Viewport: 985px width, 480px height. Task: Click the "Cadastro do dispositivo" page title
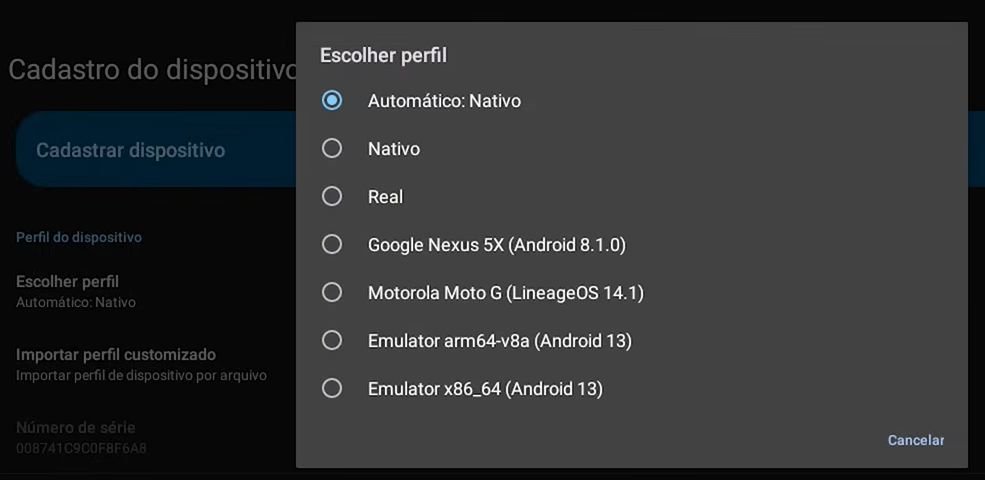coord(152,70)
